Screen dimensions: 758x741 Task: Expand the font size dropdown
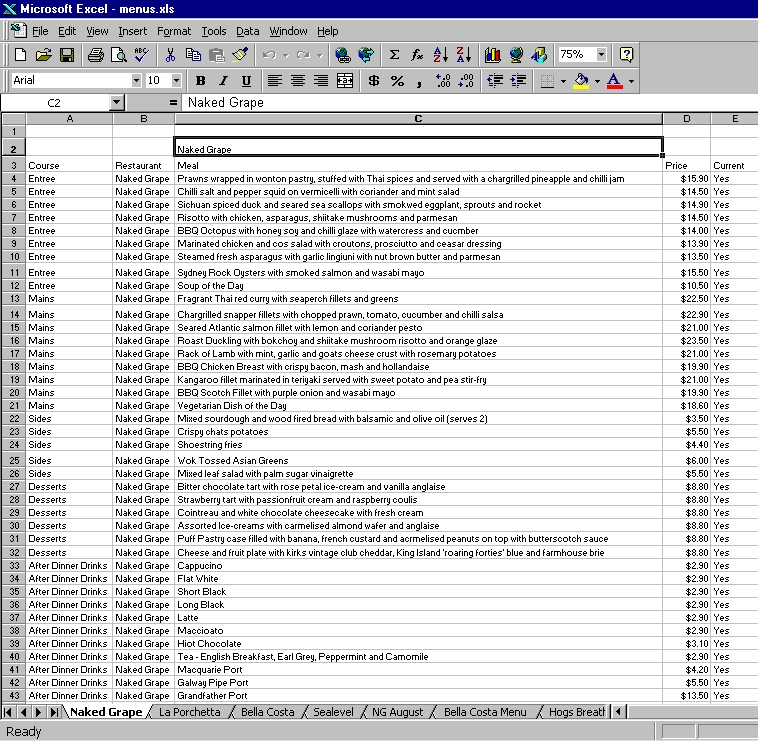176,81
